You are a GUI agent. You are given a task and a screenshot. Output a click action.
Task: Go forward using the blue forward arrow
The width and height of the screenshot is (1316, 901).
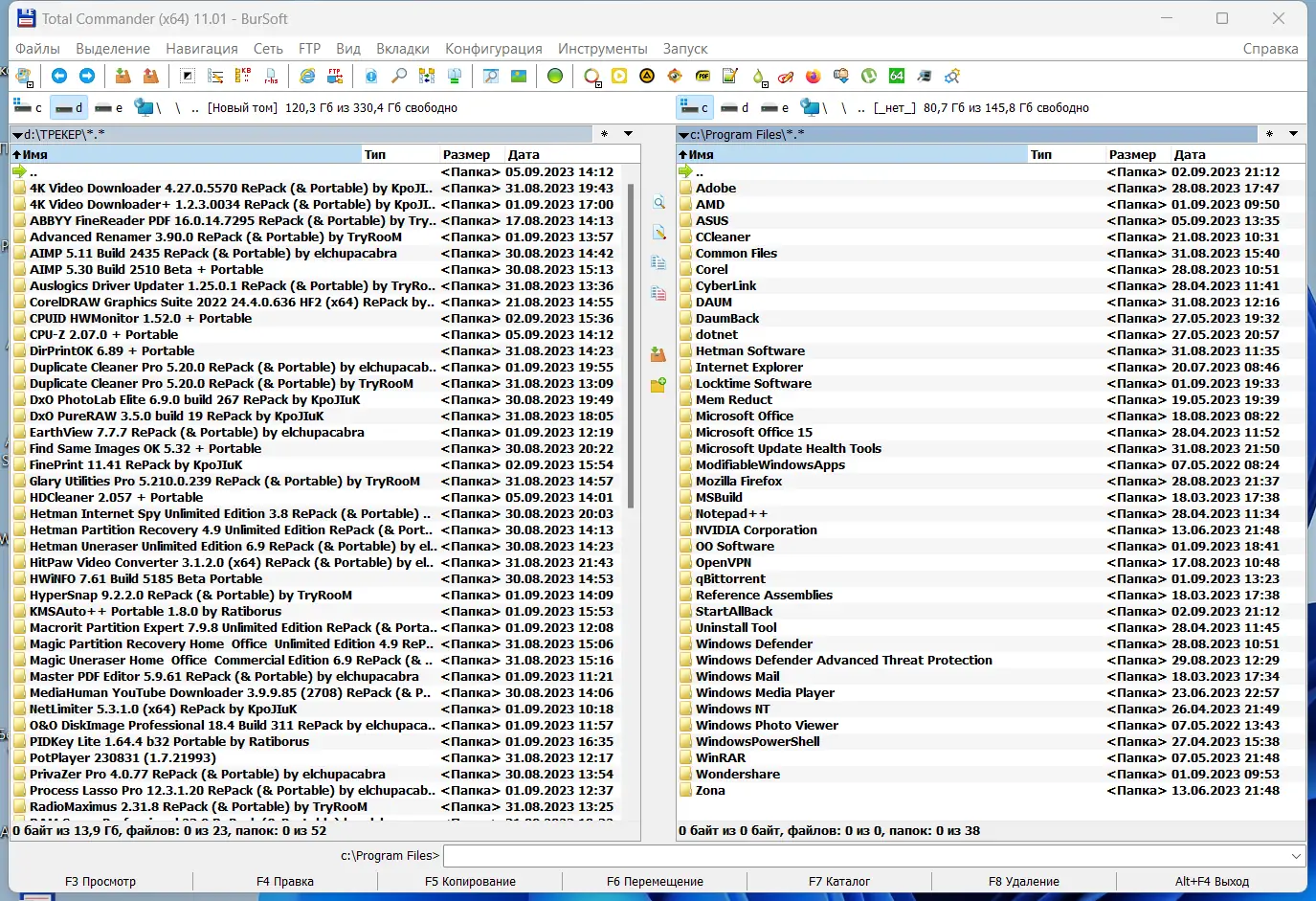pos(89,76)
